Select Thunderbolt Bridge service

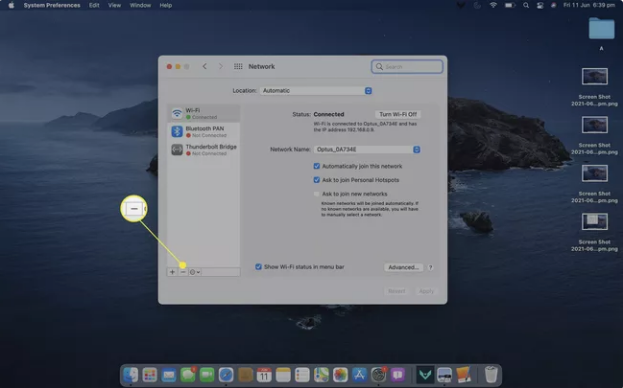(x=203, y=150)
